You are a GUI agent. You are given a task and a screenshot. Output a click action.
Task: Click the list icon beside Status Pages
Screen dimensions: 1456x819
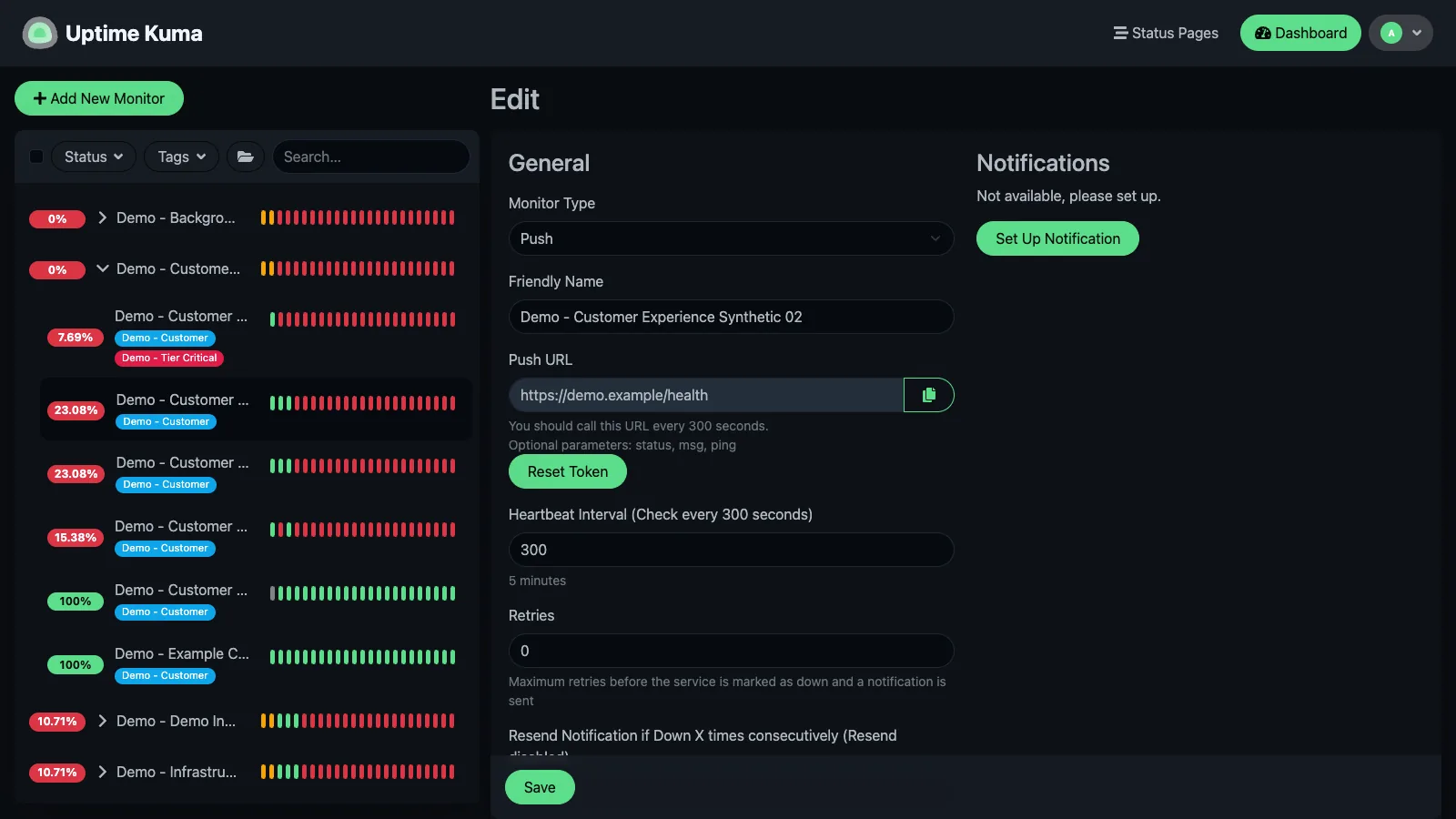1120,33
